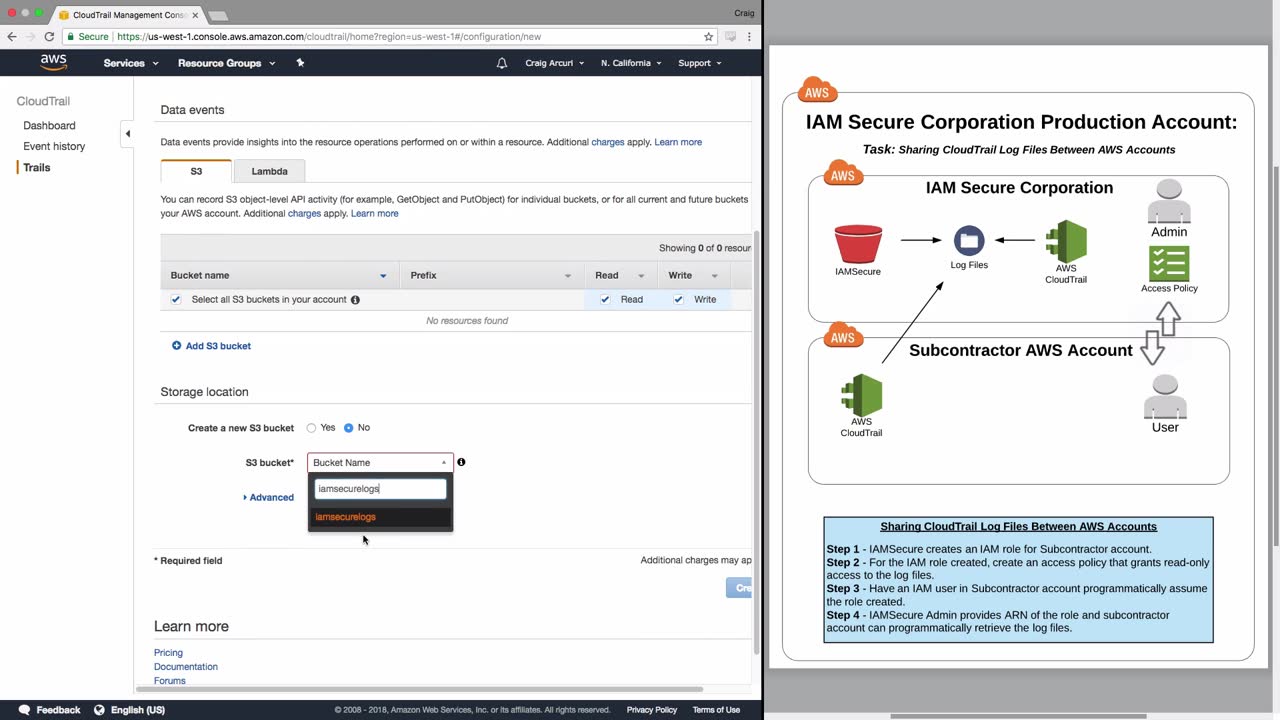The width and height of the screenshot is (1280, 720).
Task: Open the Forums link
Action: coord(170,681)
